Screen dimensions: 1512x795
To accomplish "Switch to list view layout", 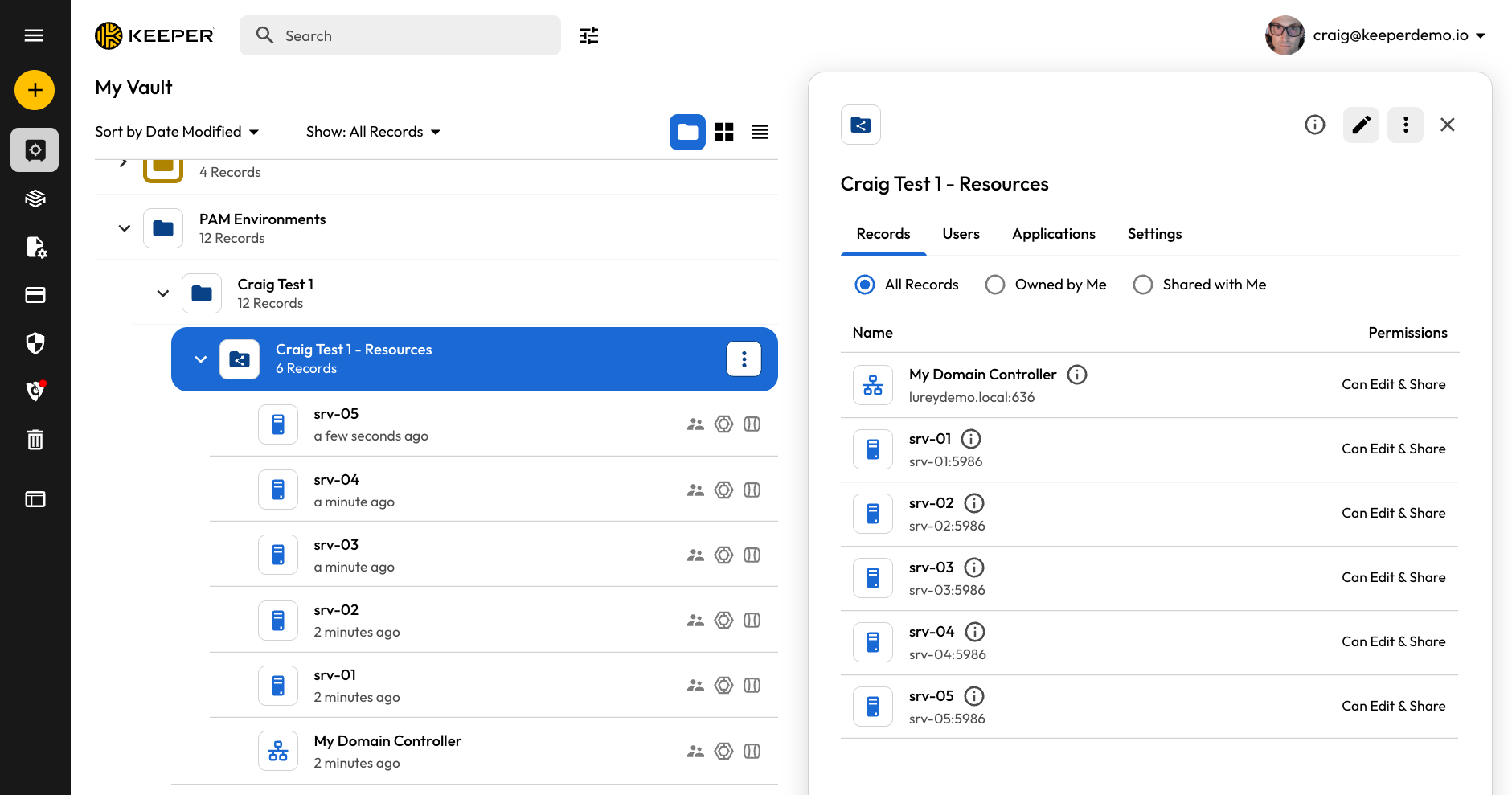I will click(760, 132).
